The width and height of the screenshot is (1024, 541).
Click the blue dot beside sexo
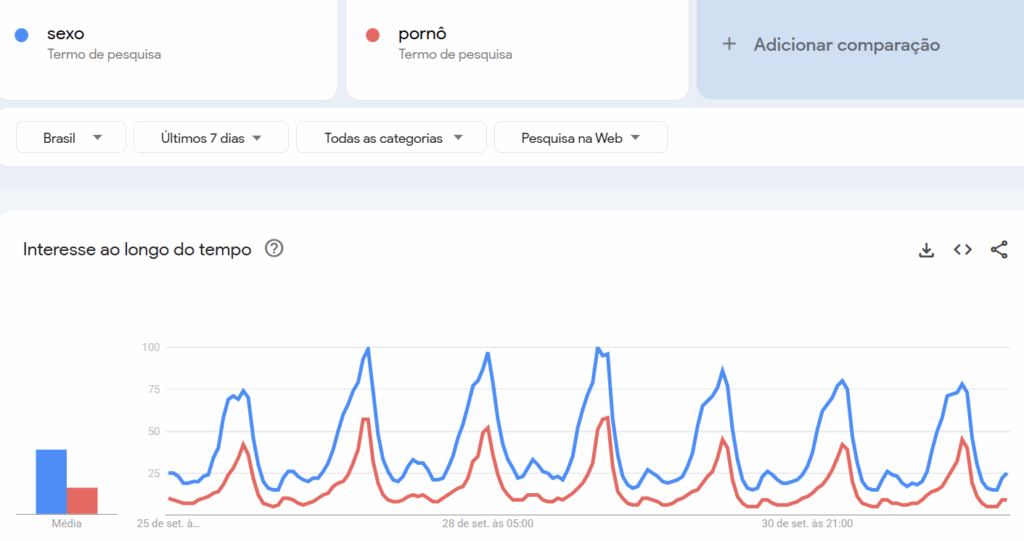point(22,35)
